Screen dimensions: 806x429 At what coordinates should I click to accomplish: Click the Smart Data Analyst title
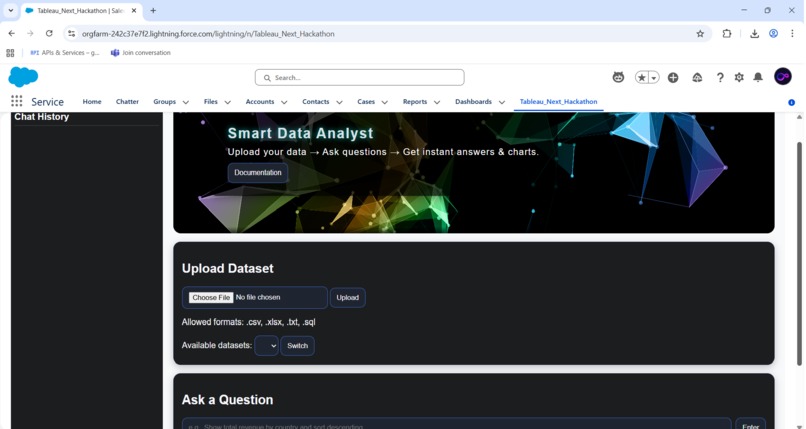300,134
